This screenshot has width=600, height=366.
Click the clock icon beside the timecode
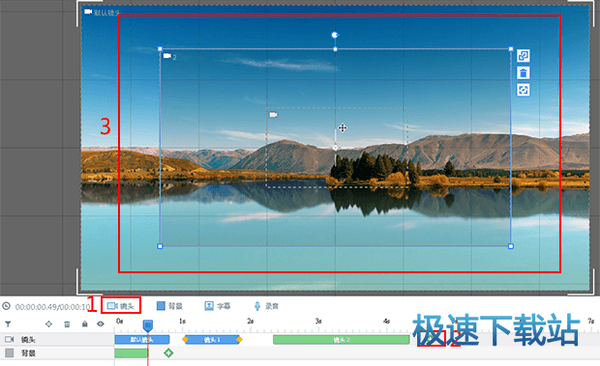click(x=6, y=306)
